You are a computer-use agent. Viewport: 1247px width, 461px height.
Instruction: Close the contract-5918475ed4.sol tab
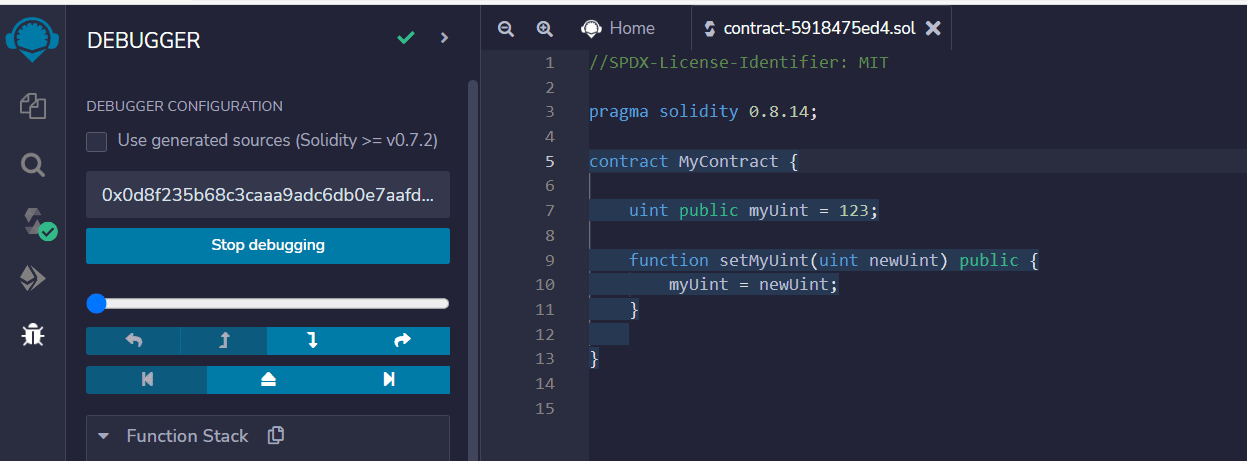click(934, 29)
